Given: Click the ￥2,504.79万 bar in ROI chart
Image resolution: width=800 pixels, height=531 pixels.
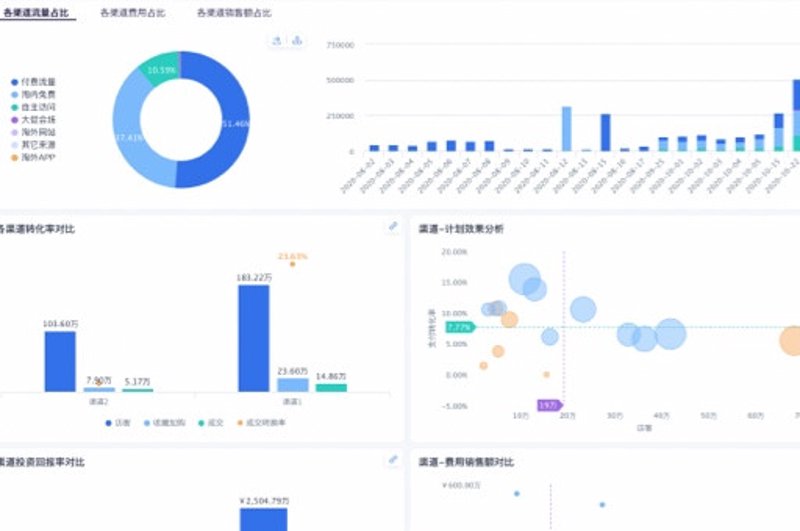Looking at the screenshot, I should [264, 519].
